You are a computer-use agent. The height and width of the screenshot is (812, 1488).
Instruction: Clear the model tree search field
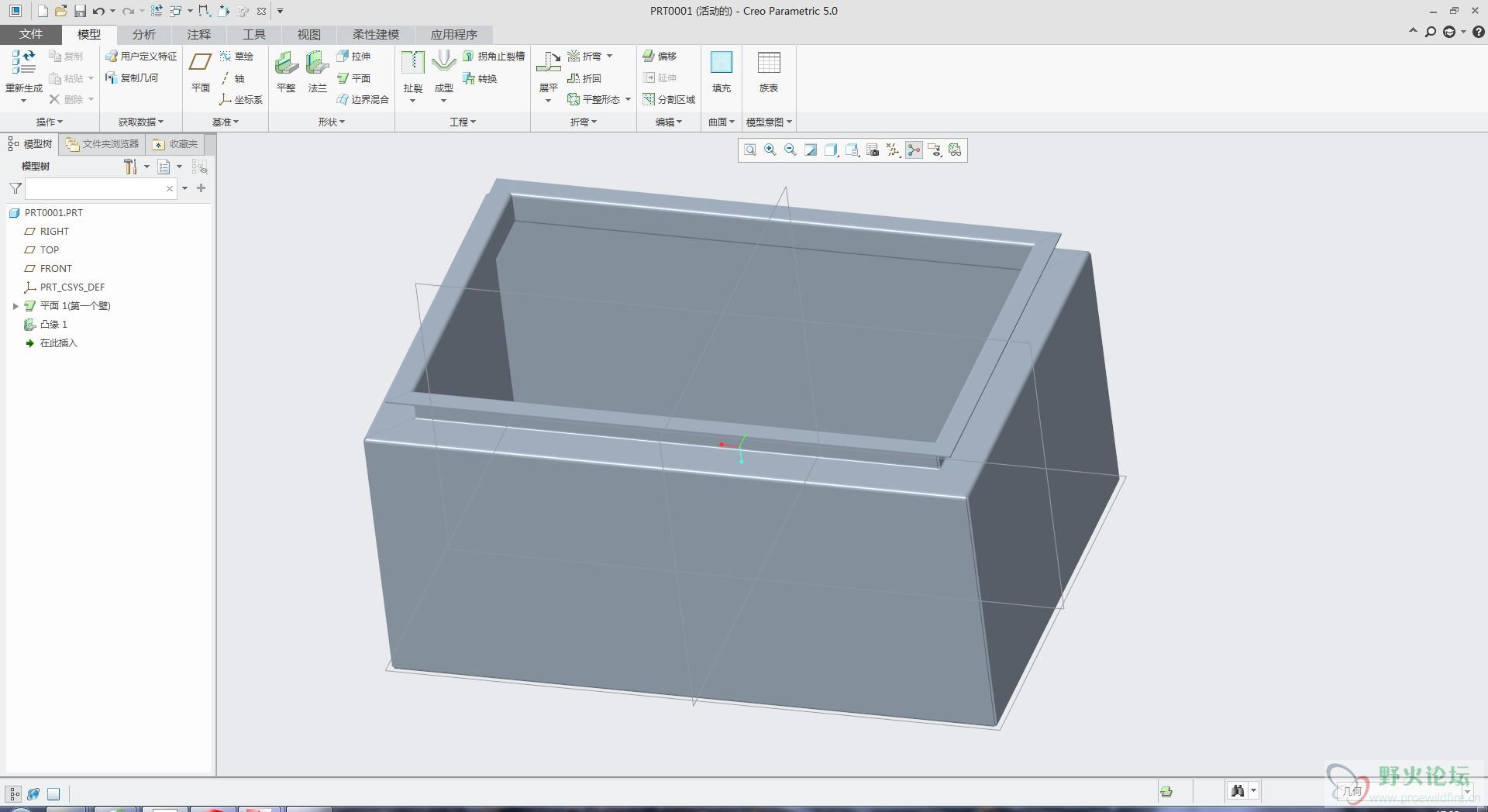170,188
